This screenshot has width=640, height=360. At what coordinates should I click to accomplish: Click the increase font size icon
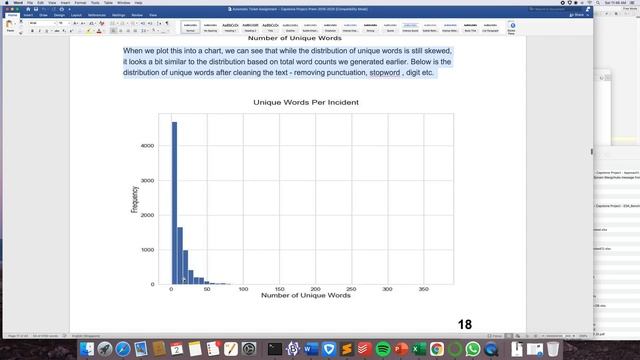click(x=76, y=23)
